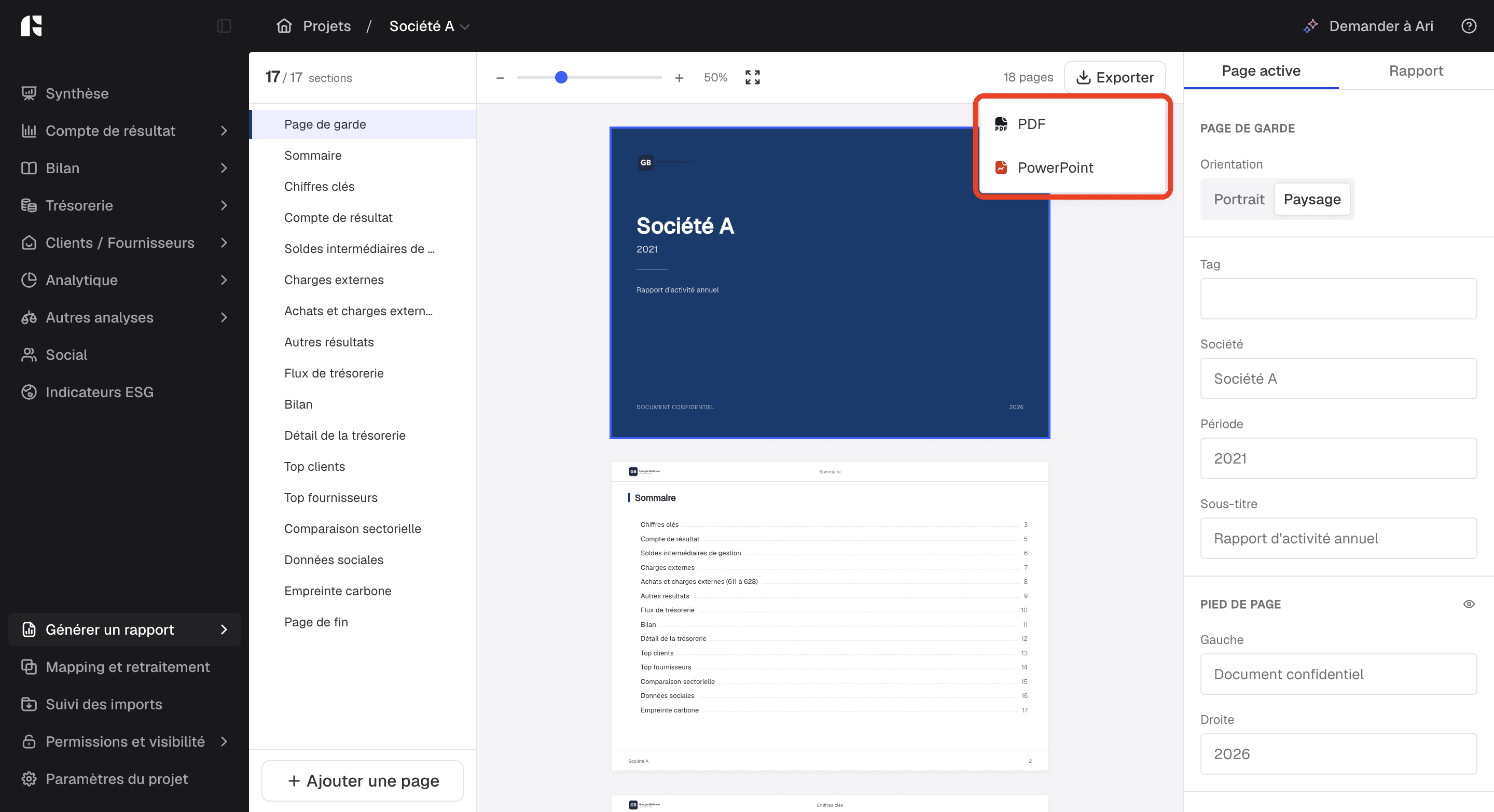Zoom out with the minus icon

(500, 78)
